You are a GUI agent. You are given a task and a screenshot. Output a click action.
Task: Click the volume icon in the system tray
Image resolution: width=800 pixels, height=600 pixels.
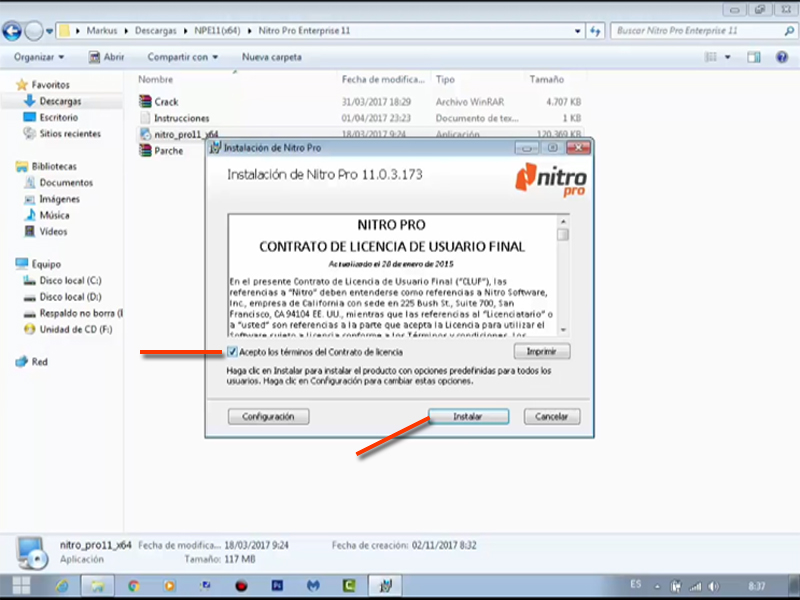pyautogui.click(x=712, y=585)
